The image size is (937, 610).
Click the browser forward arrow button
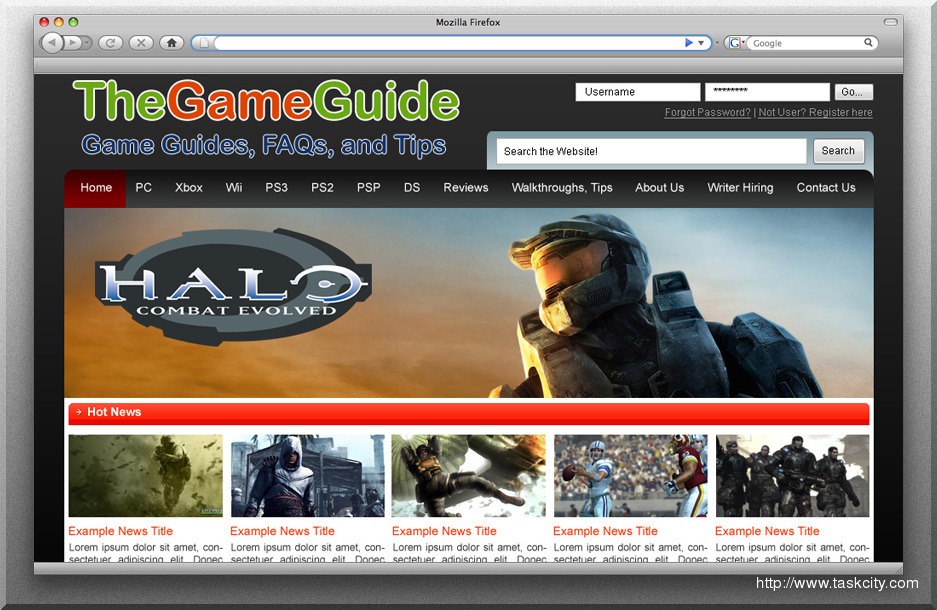click(73, 42)
